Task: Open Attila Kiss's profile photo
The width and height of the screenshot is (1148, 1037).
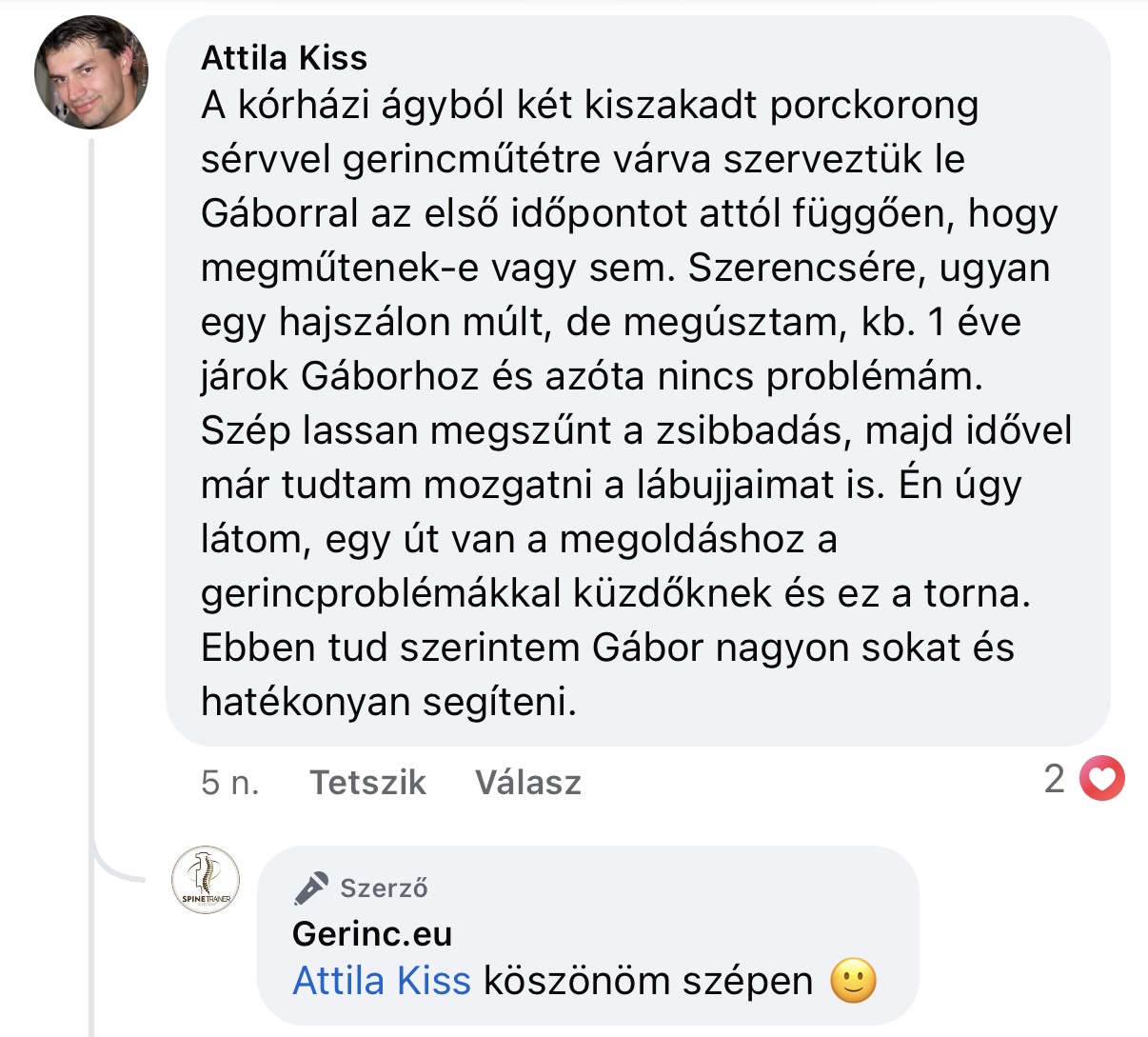Action: click(x=91, y=72)
